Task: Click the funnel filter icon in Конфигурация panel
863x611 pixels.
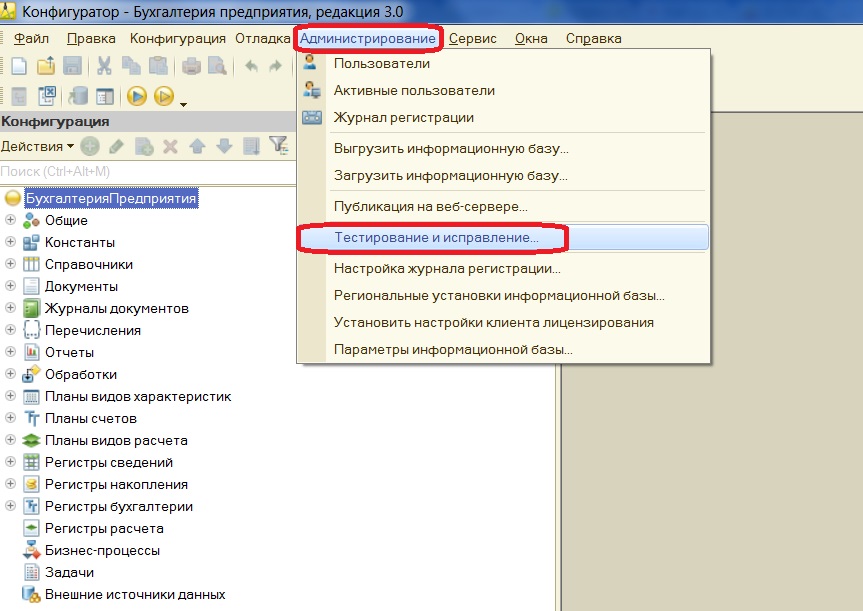Action: pos(278,145)
